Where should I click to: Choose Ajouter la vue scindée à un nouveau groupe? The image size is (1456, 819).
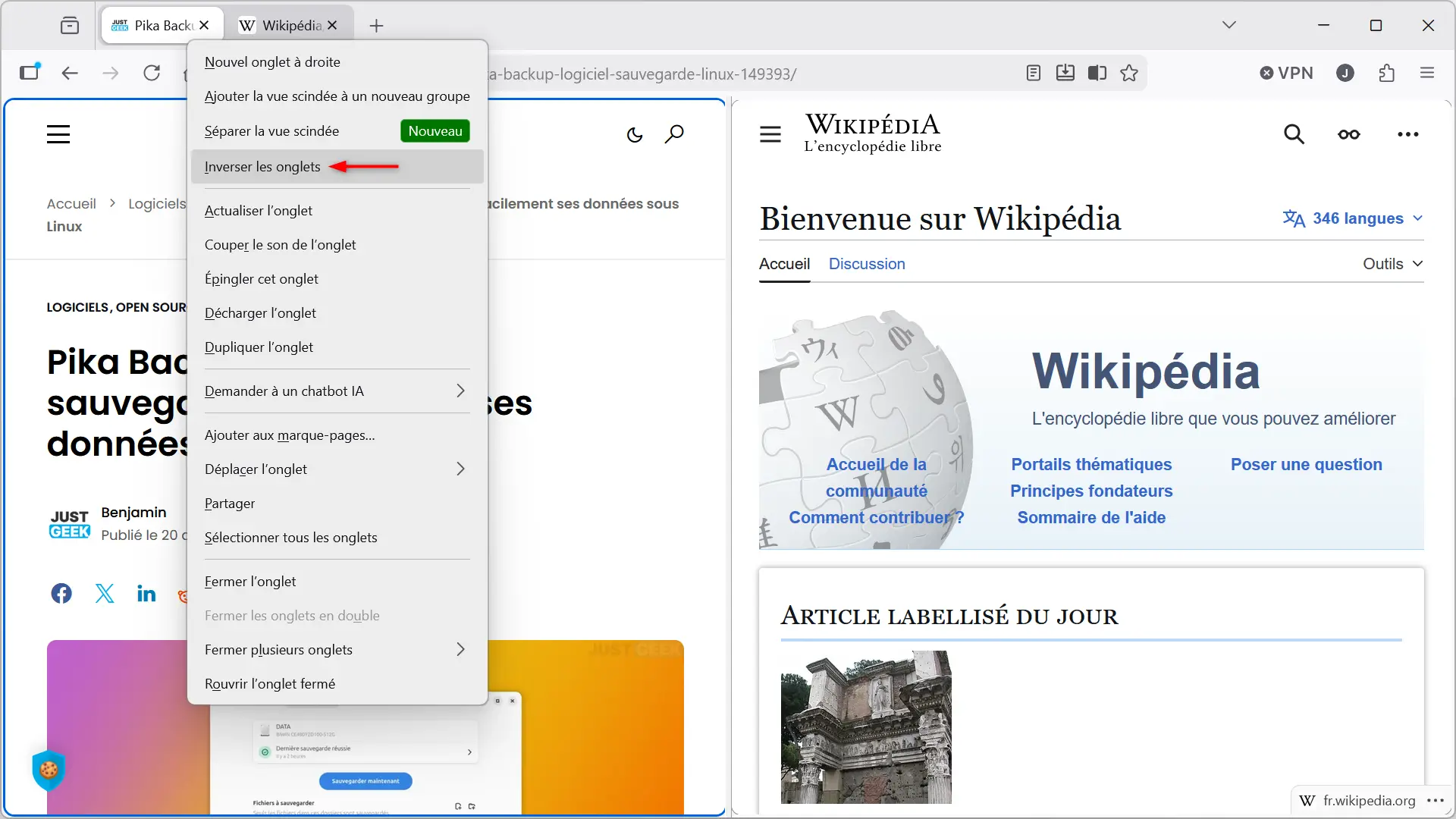coord(337,96)
